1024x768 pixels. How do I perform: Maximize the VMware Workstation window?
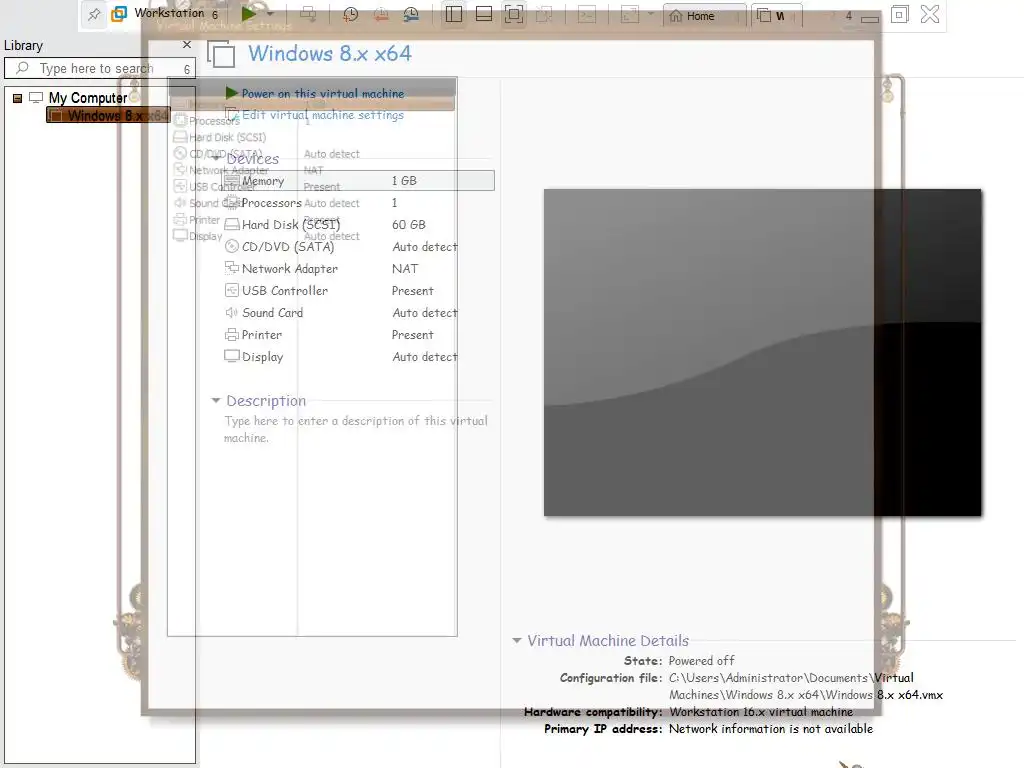[899, 14]
